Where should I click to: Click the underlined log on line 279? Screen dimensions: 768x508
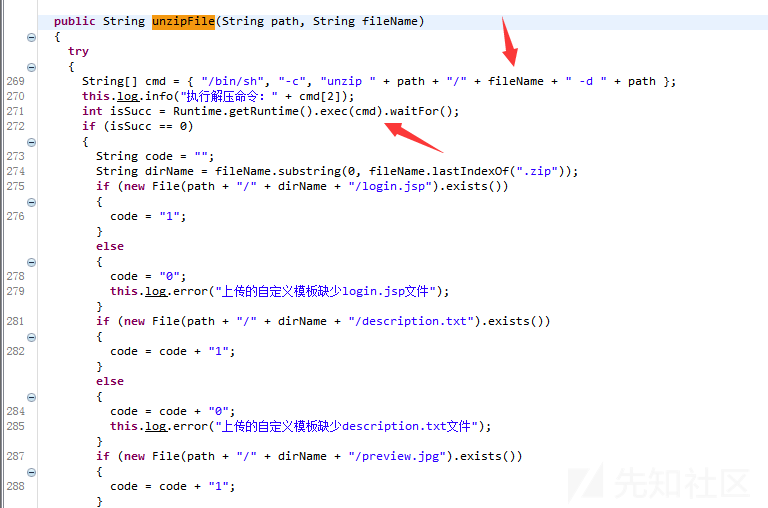pos(156,291)
